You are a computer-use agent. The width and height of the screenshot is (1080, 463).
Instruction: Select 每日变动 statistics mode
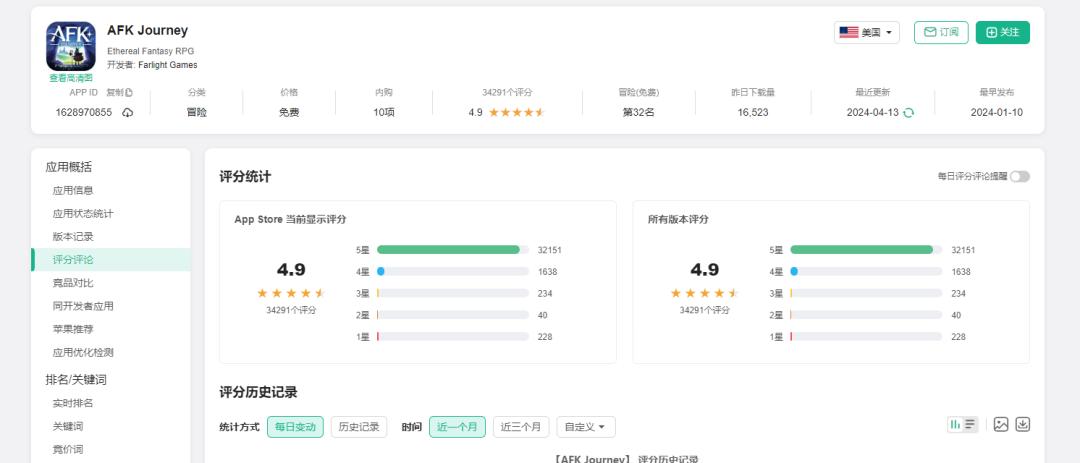click(295, 427)
